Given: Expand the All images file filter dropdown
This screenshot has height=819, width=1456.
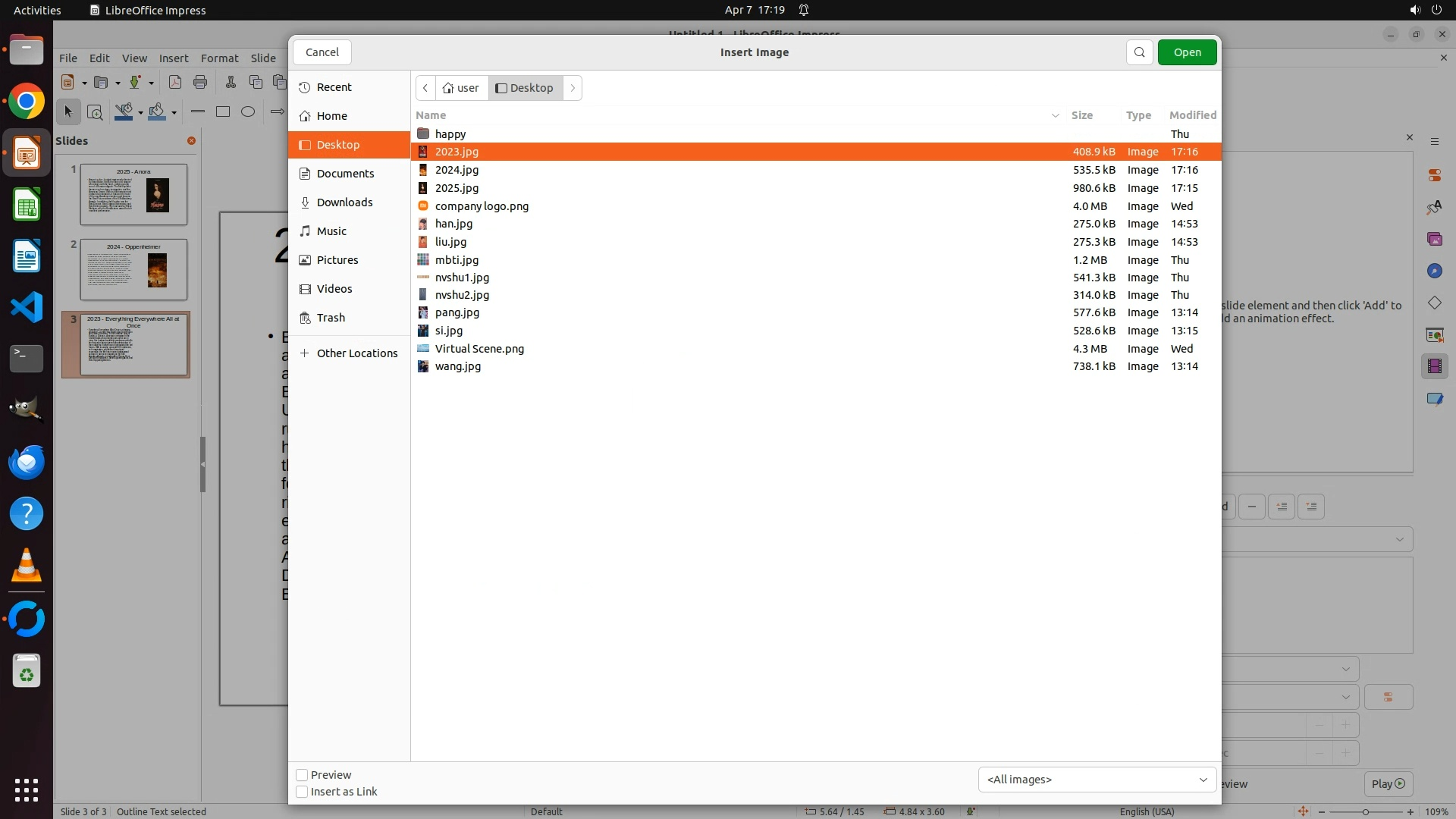Looking at the screenshot, I should click(x=1097, y=780).
